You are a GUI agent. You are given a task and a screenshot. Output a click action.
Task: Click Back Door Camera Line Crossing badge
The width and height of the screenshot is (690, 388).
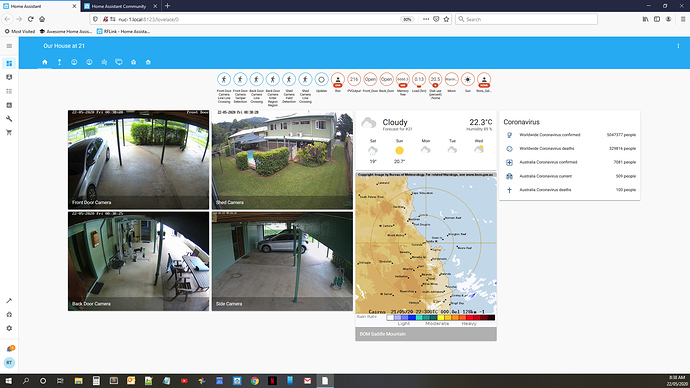click(x=257, y=80)
